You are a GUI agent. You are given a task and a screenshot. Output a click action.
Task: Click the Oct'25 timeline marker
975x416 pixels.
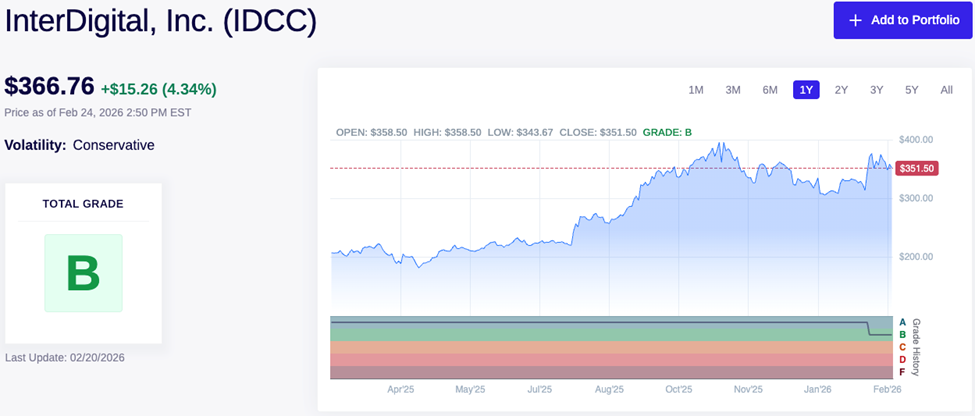click(x=679, y=389)
